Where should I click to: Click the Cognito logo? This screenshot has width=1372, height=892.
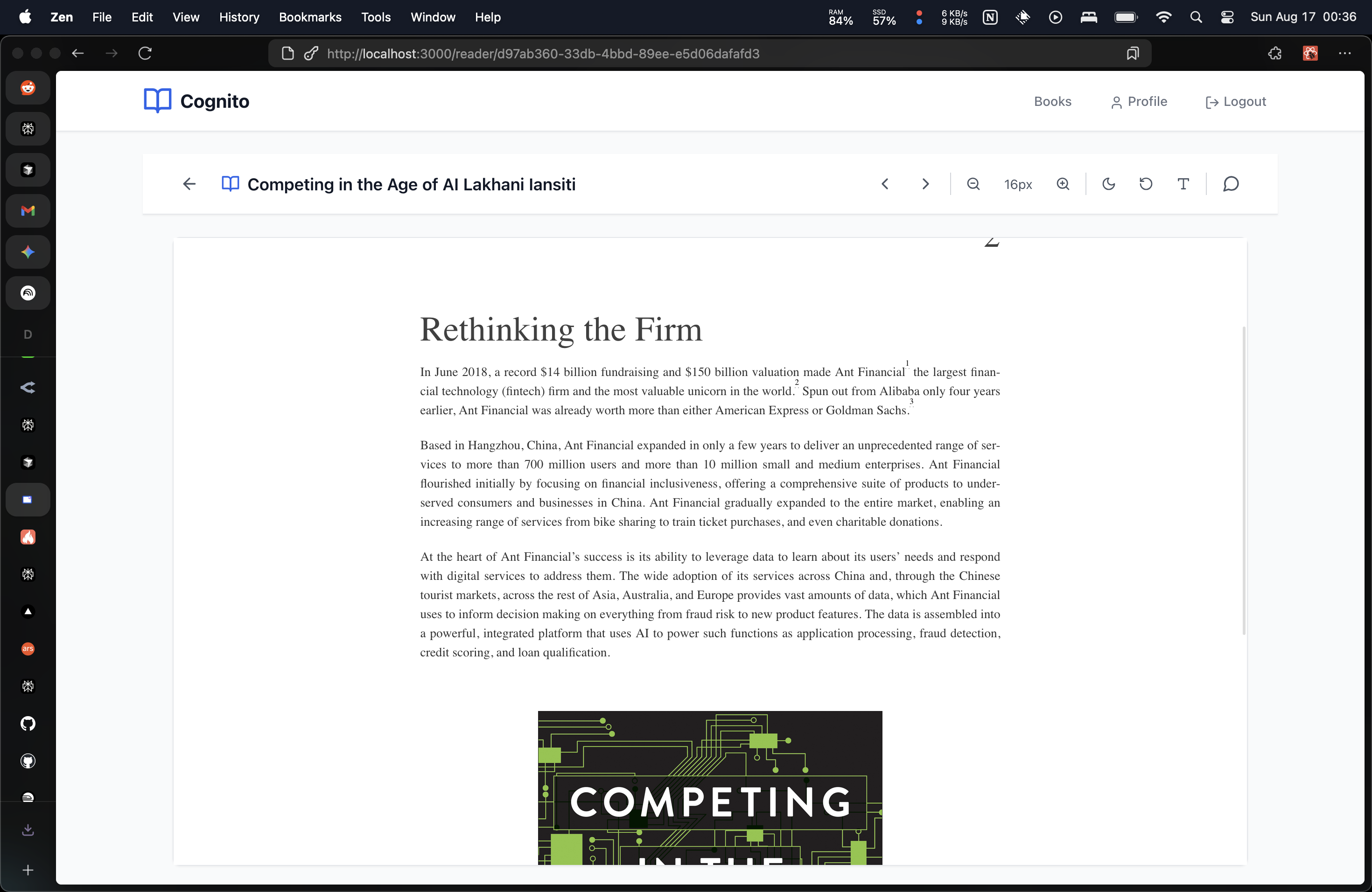[196, 101]
